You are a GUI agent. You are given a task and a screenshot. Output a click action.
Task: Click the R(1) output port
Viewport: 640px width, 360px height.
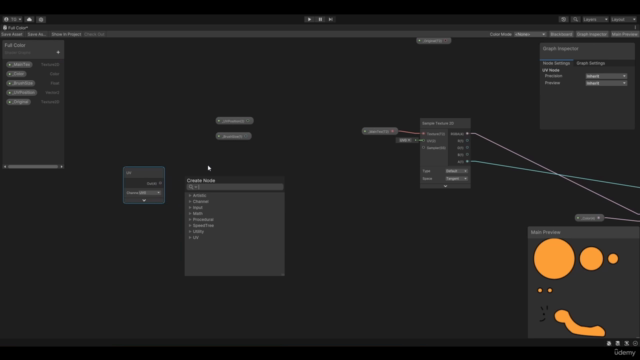pos(467,140)
